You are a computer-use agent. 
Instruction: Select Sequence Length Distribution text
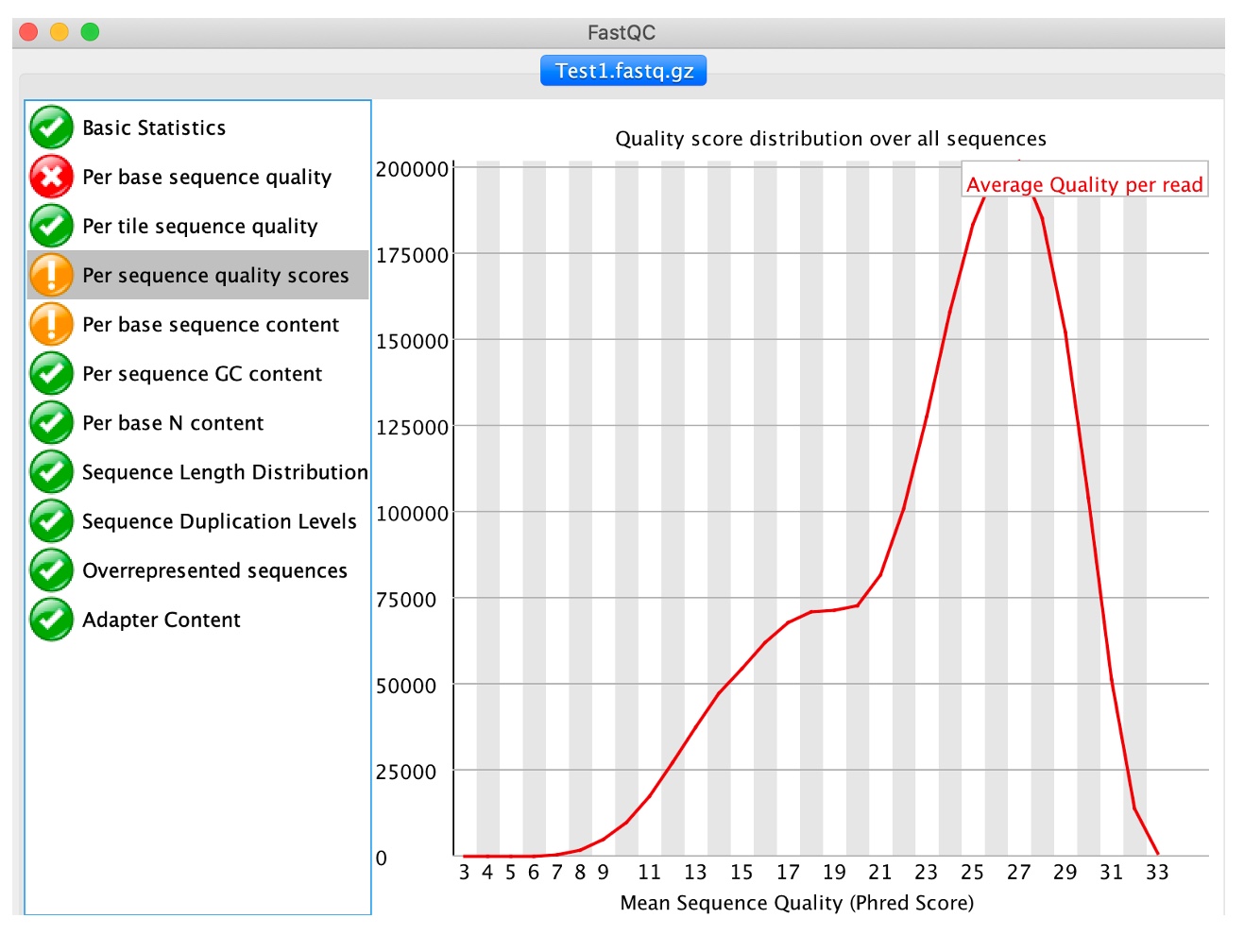(x=225, y=472)
